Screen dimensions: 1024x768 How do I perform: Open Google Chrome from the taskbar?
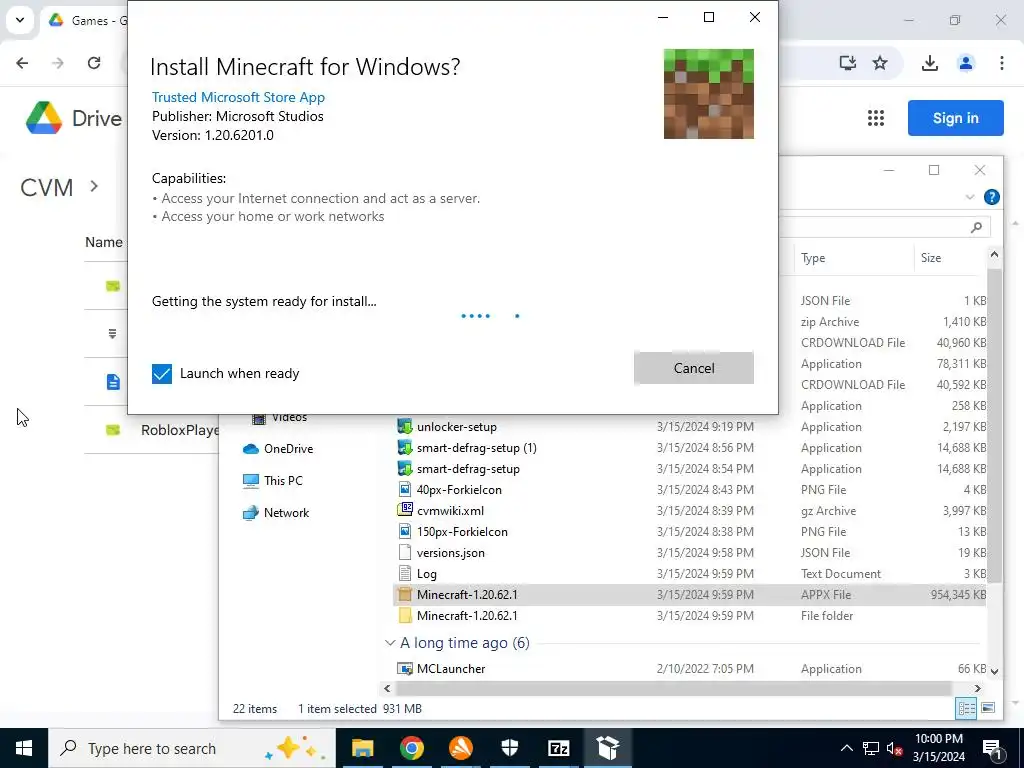click(x=411, y=748)
